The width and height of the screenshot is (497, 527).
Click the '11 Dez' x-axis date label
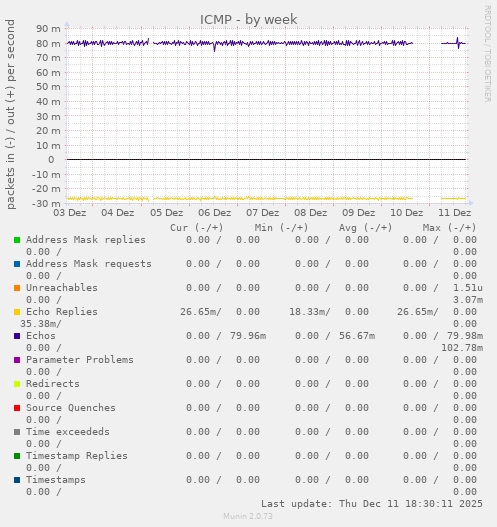(455, 213)
